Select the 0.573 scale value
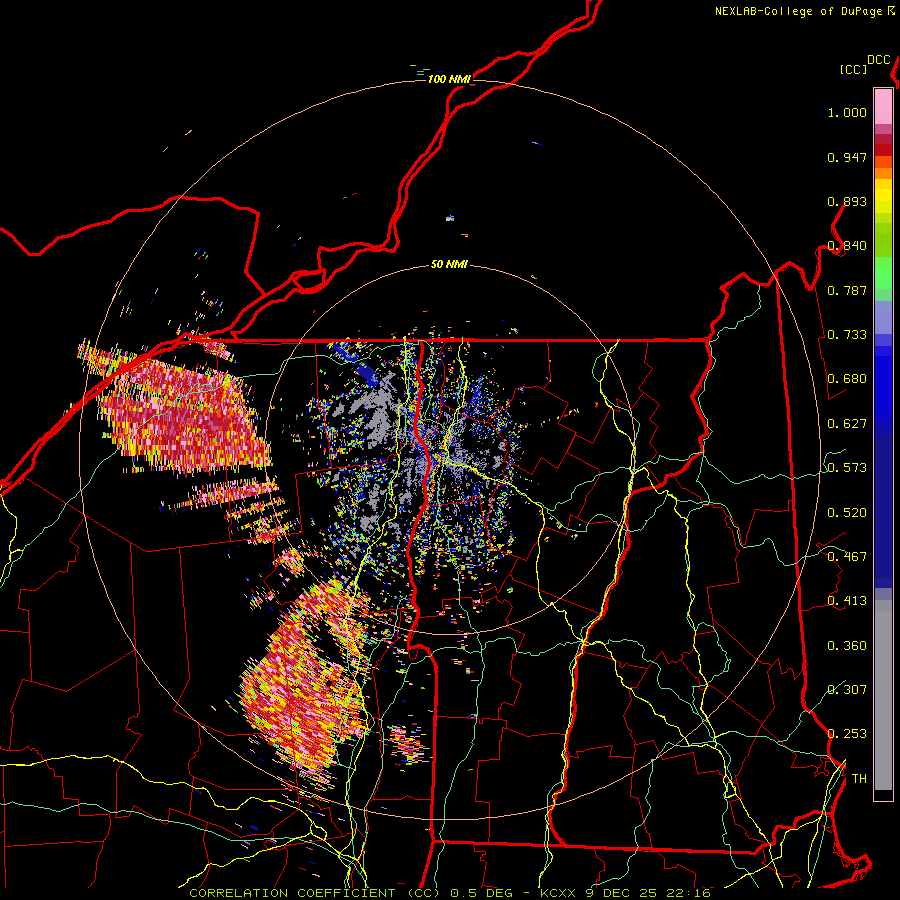This screenshot has height=900, width=900. [x=847, y=468]
